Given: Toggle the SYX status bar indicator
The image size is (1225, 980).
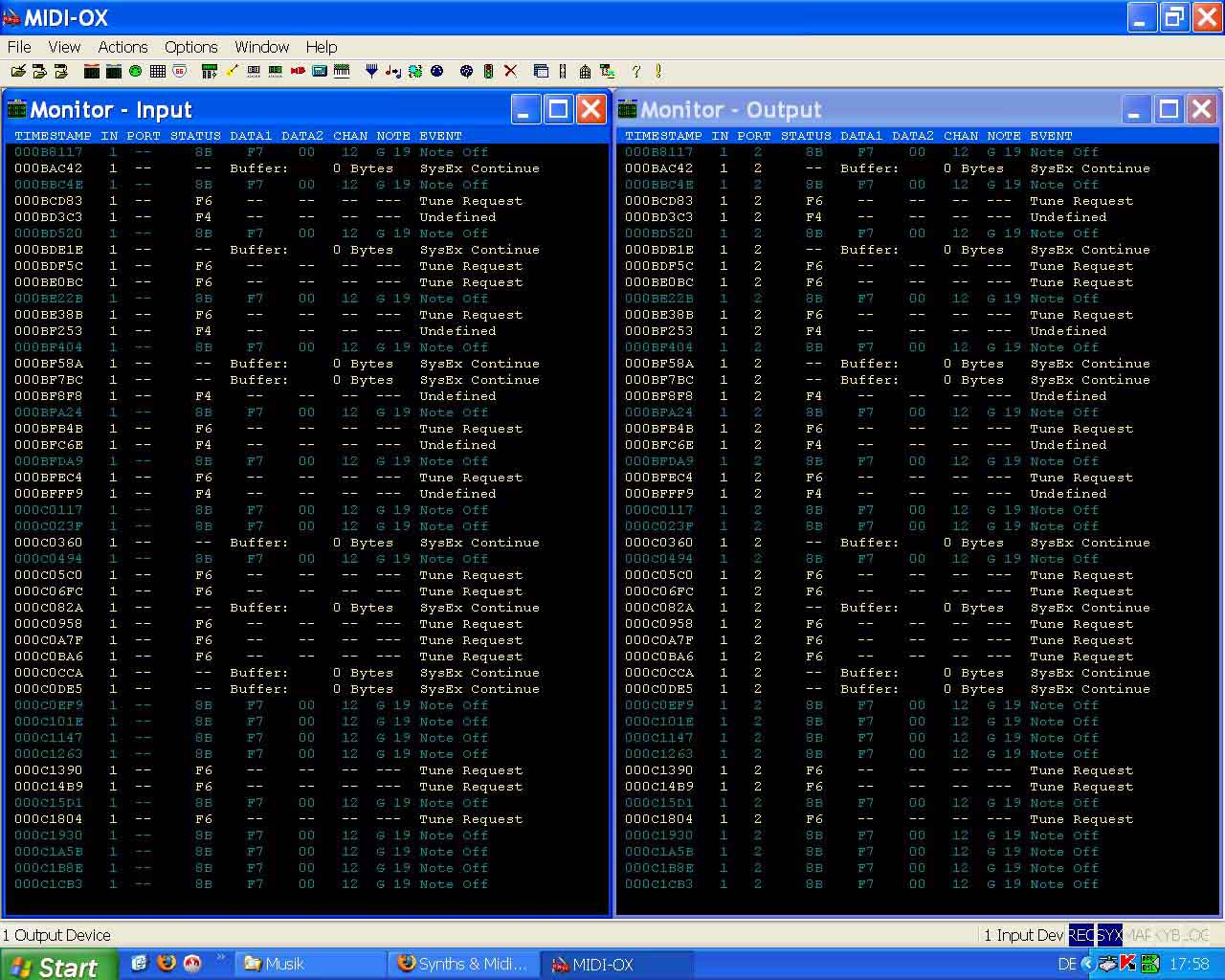Looking at the screenshot, I should tap(1109, 935).
